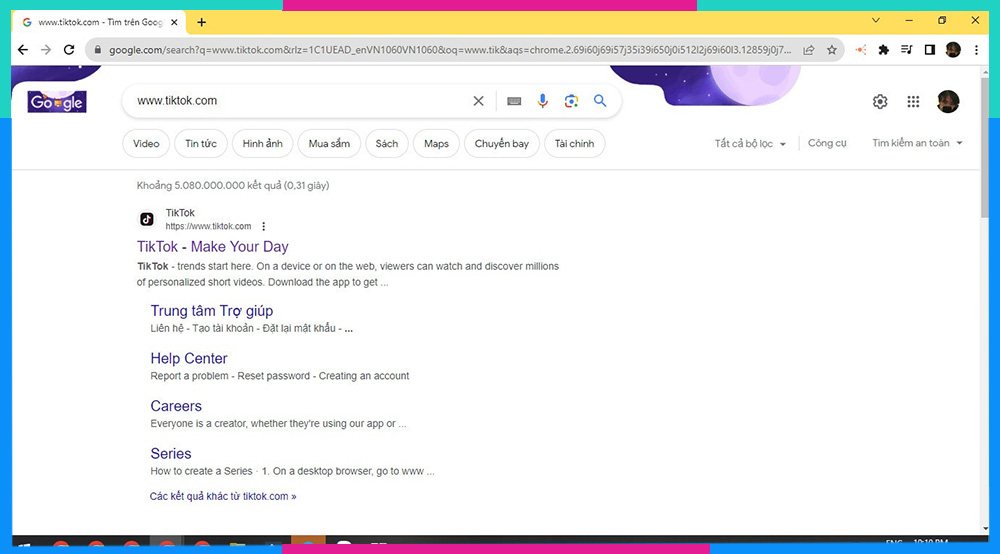
Task: Select the Mua sắm filter
Action: point(329,143)
